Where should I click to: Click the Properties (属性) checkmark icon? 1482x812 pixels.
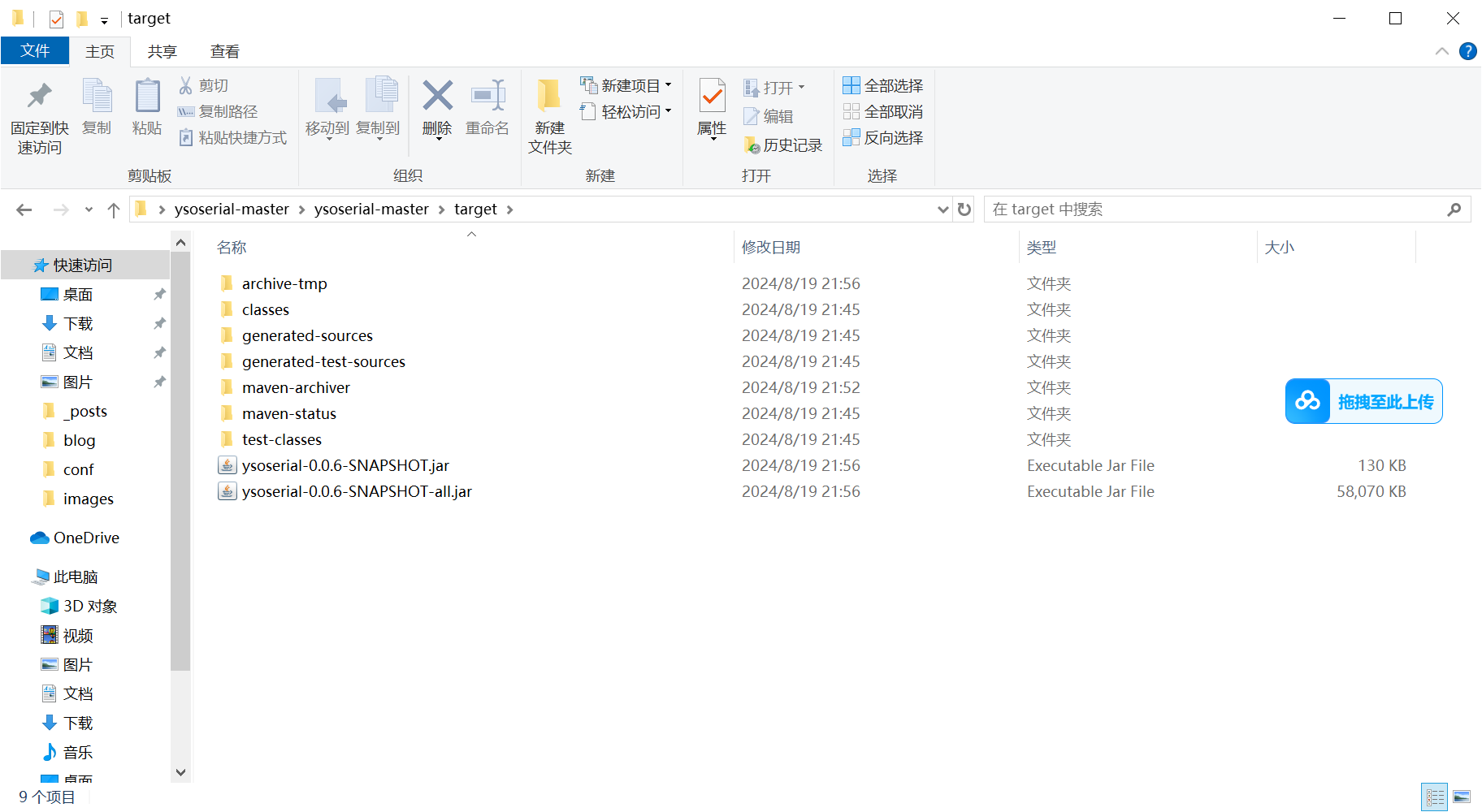[x=712, y=97]
